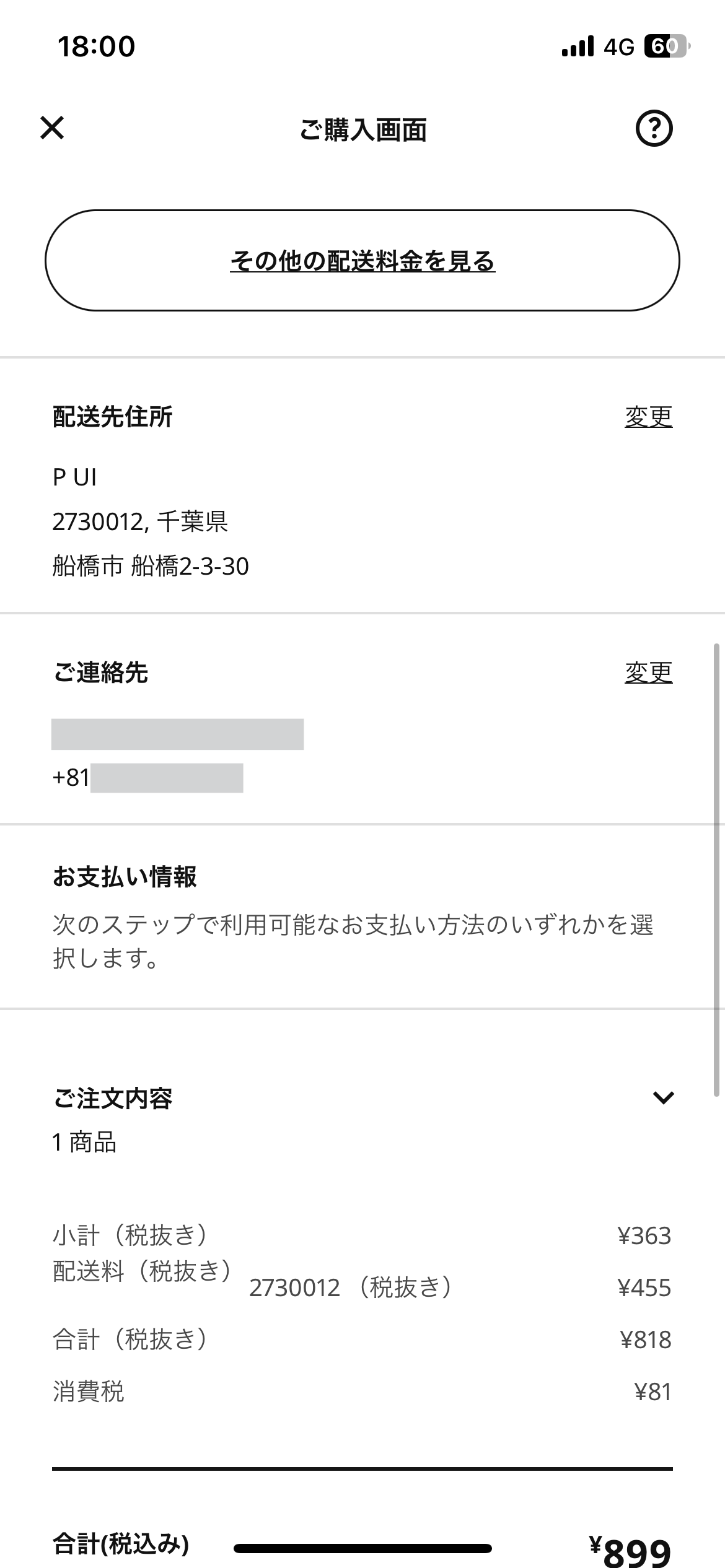
Task: Tap the redacted email contact field
Action: [177, 734]
